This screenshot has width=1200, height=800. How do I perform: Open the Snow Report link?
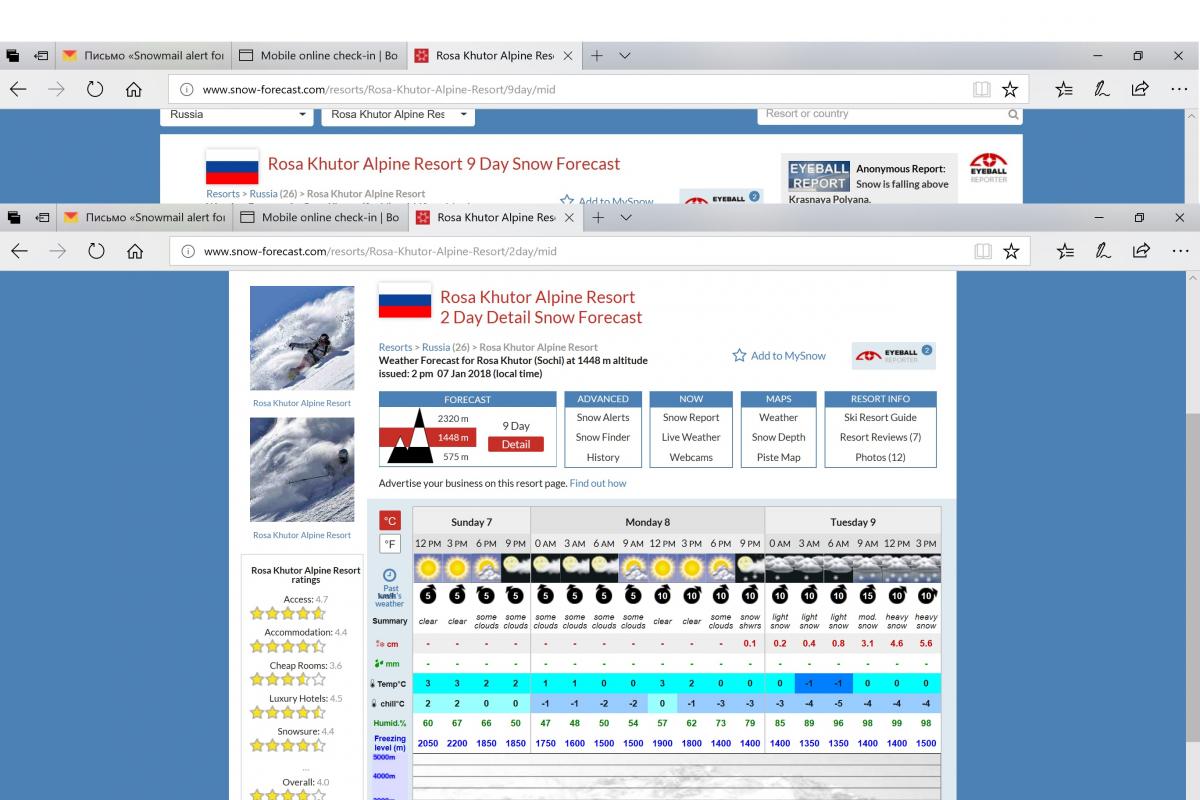691,417
